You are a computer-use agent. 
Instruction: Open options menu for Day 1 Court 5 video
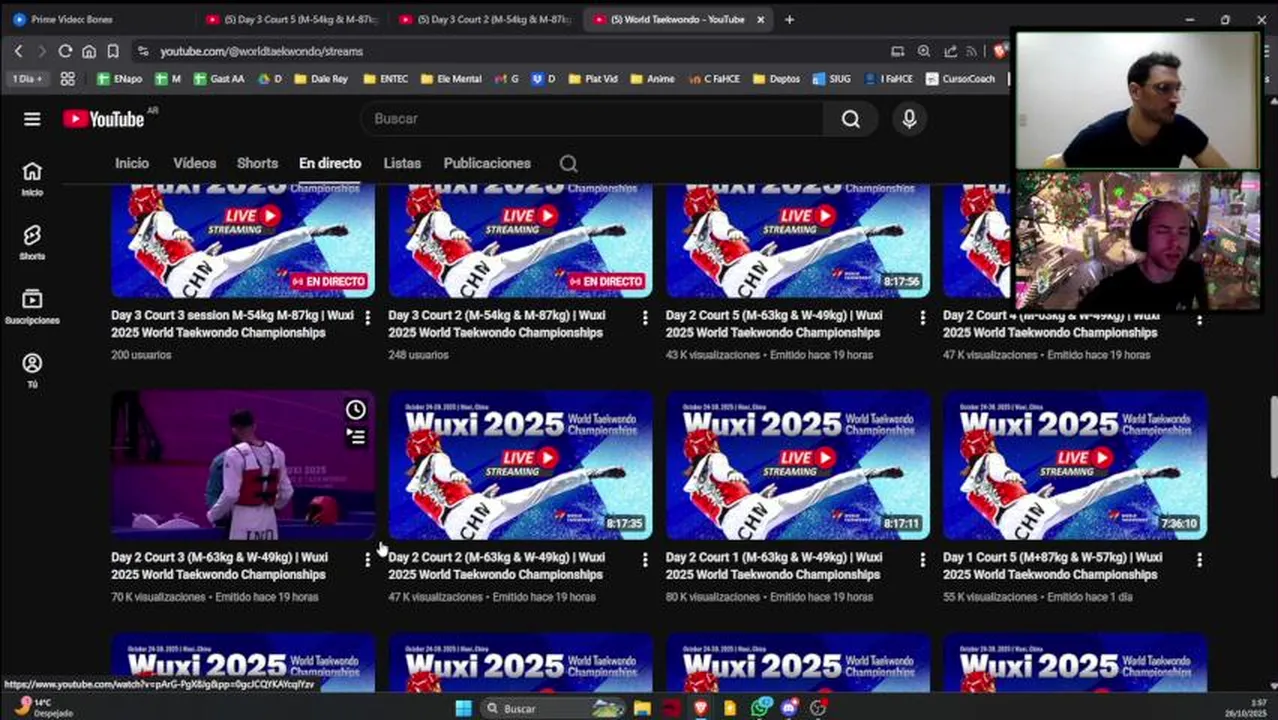click(x=1199, y=560)
